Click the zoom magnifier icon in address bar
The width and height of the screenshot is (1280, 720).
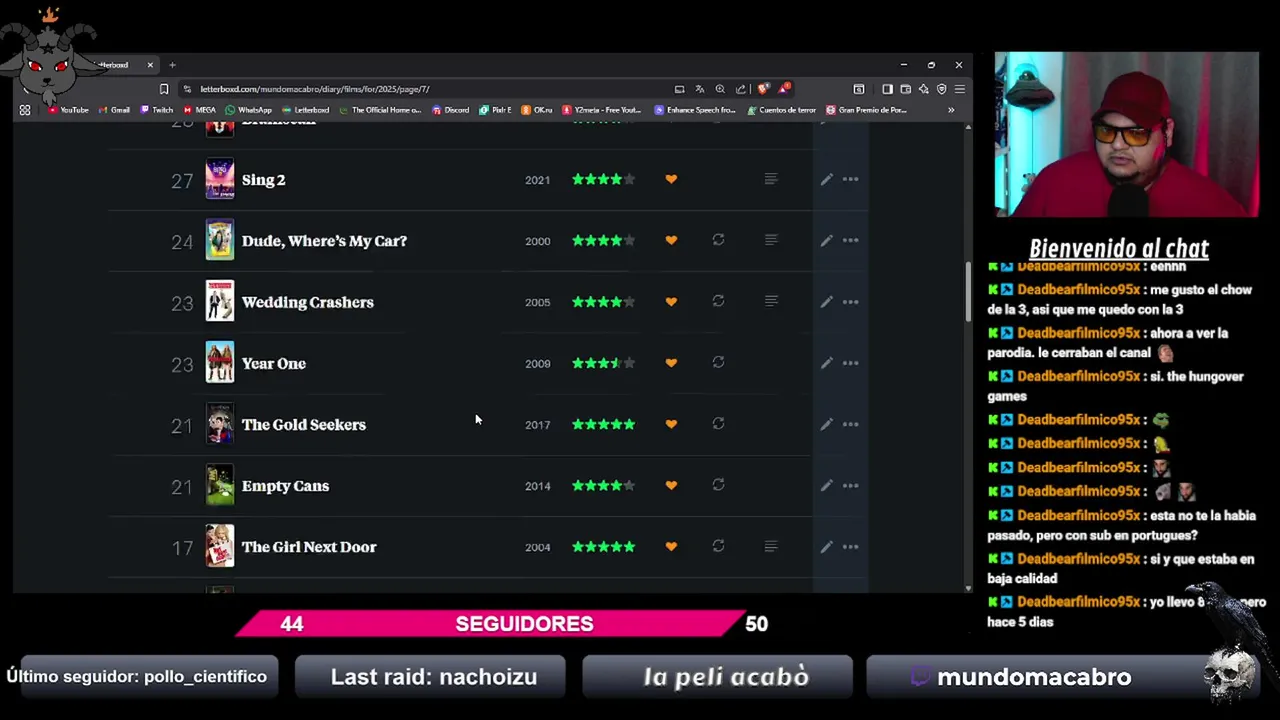coord(720,89)
